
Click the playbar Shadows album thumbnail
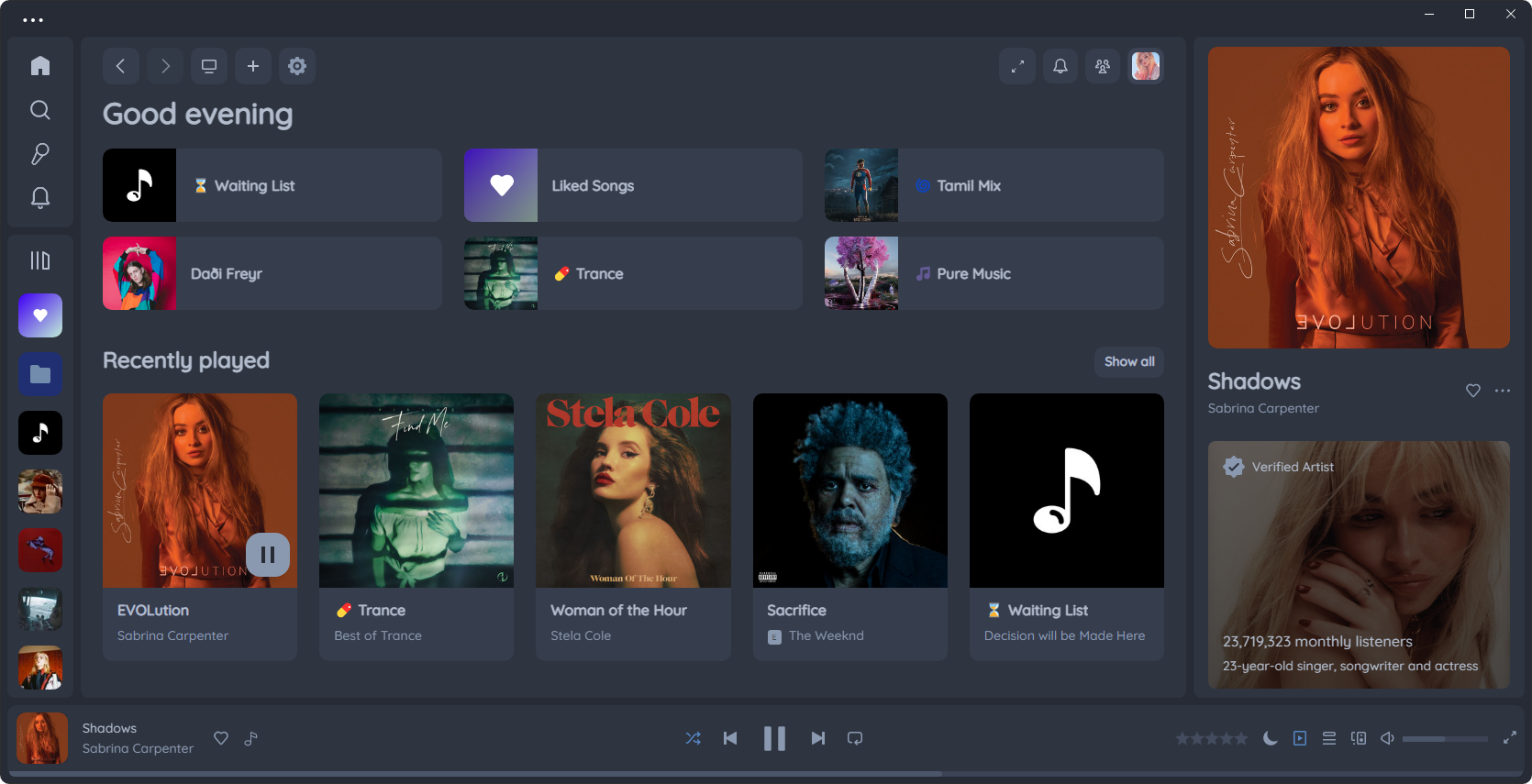click(42, 738)
